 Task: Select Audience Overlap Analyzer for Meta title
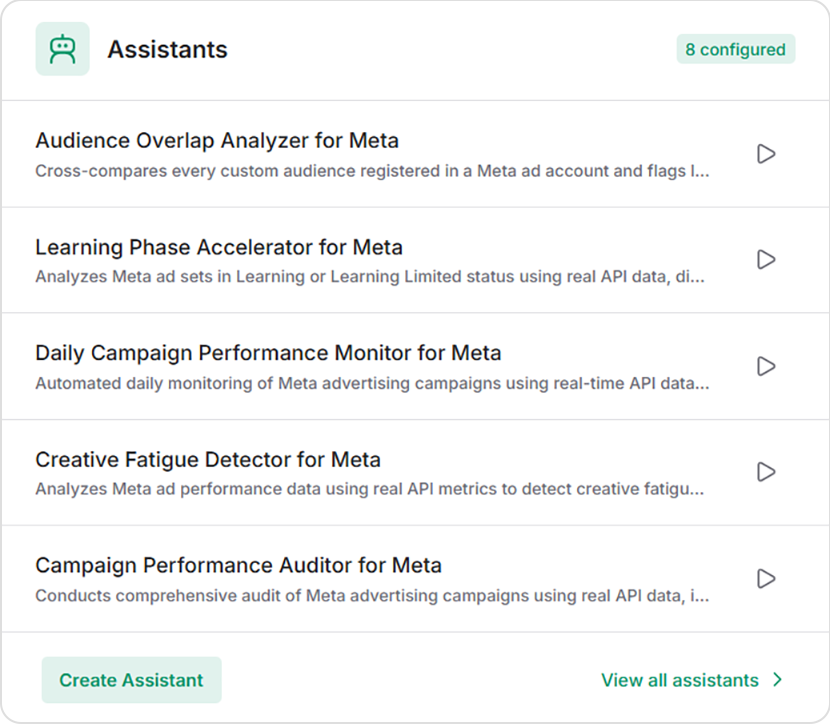coord(217,141)
